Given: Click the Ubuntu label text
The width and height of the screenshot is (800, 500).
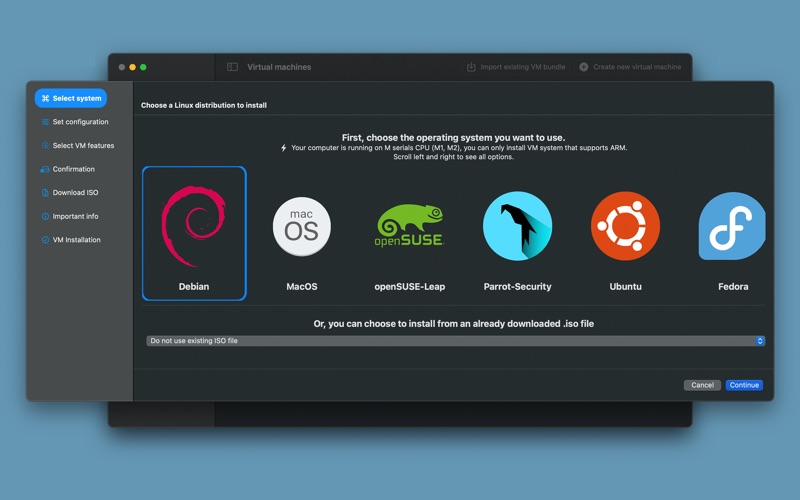Looking at the screenshot, I should pos(626,287).
